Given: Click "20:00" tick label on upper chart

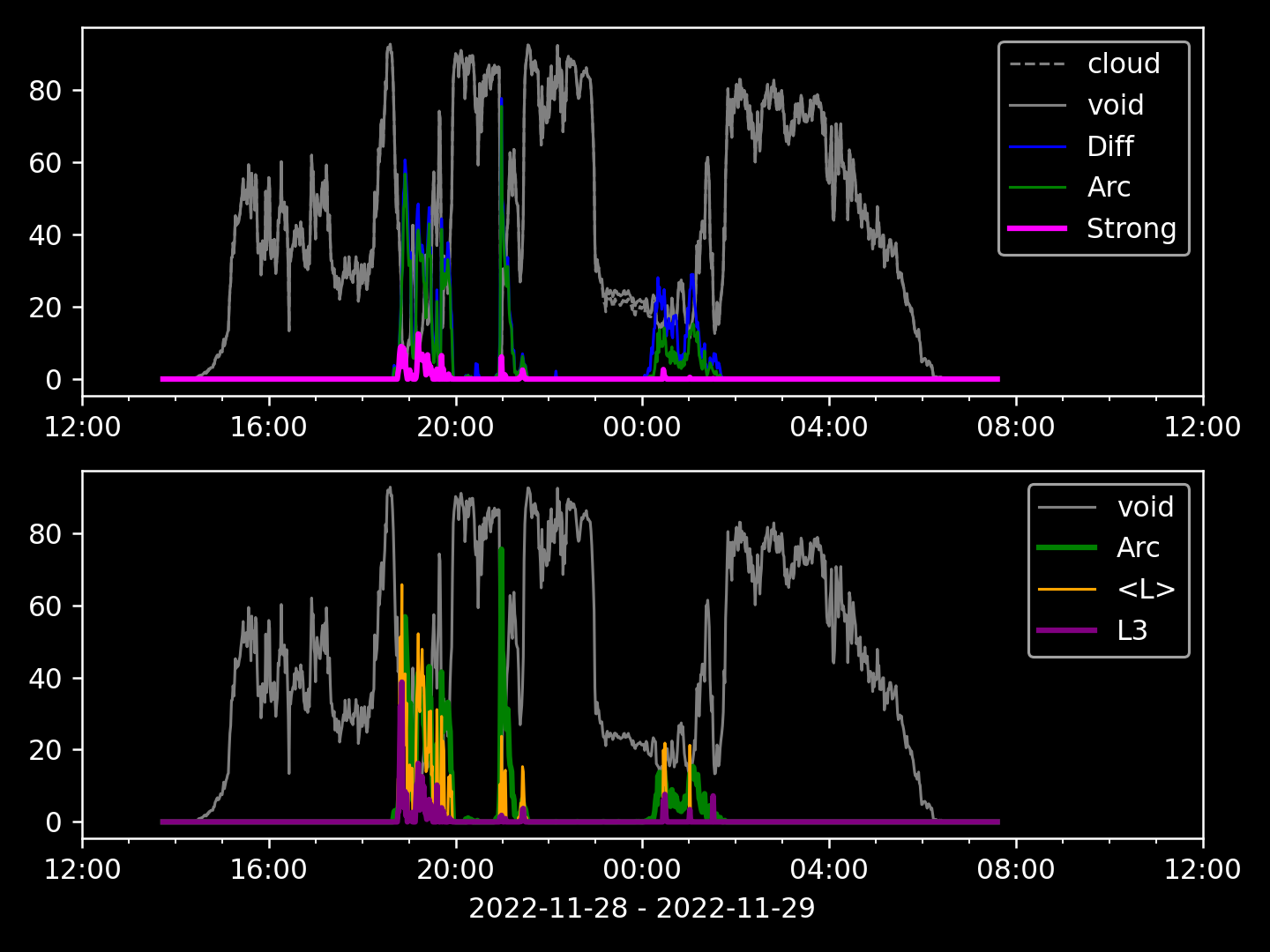Looking at the screenshot, I should pos(456,428).
